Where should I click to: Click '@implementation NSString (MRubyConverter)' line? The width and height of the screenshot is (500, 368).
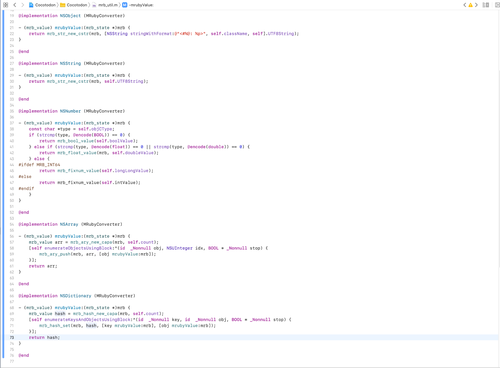click(72, 63)
